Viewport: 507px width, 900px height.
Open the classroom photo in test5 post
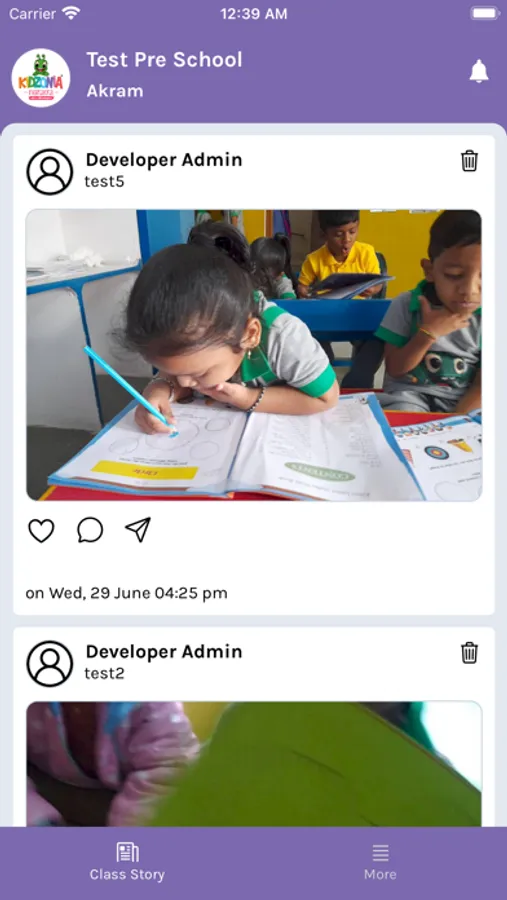coord(254,355)
